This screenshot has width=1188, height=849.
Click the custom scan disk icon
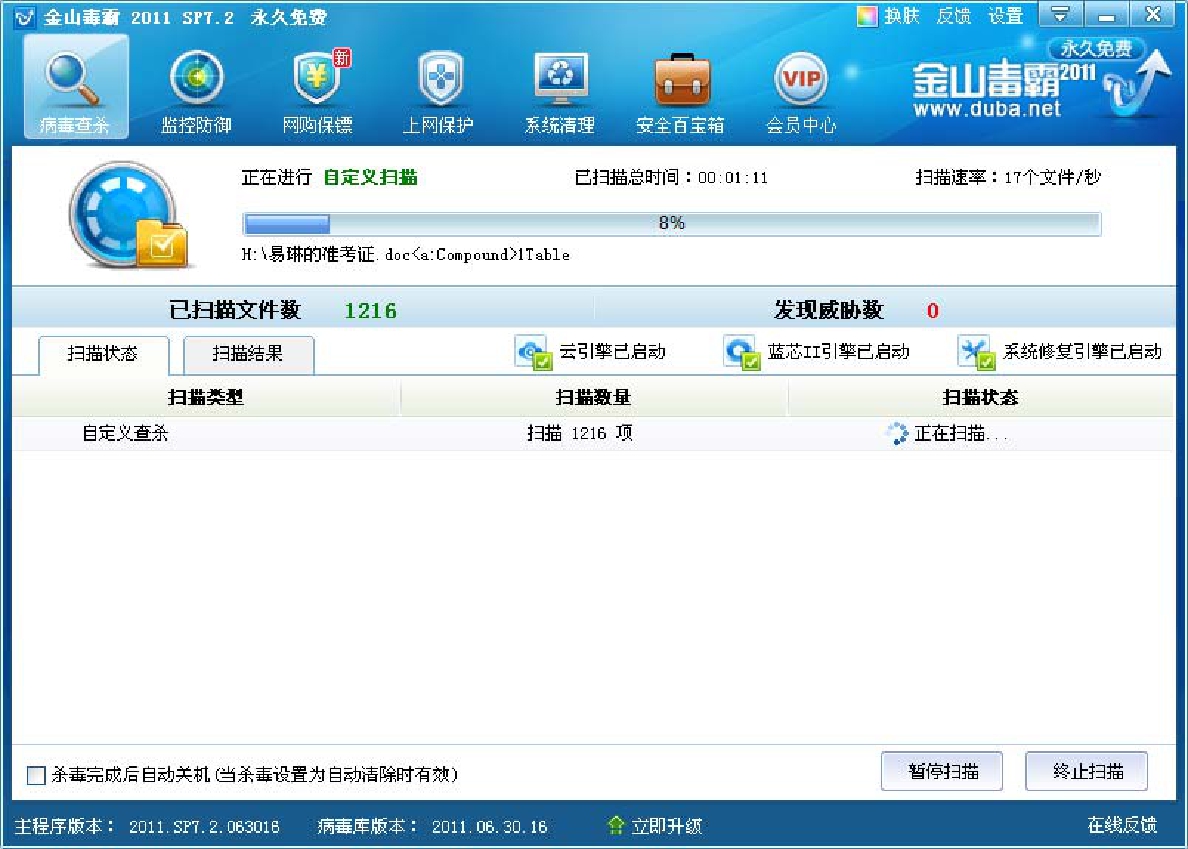click(x=128, y=215)
